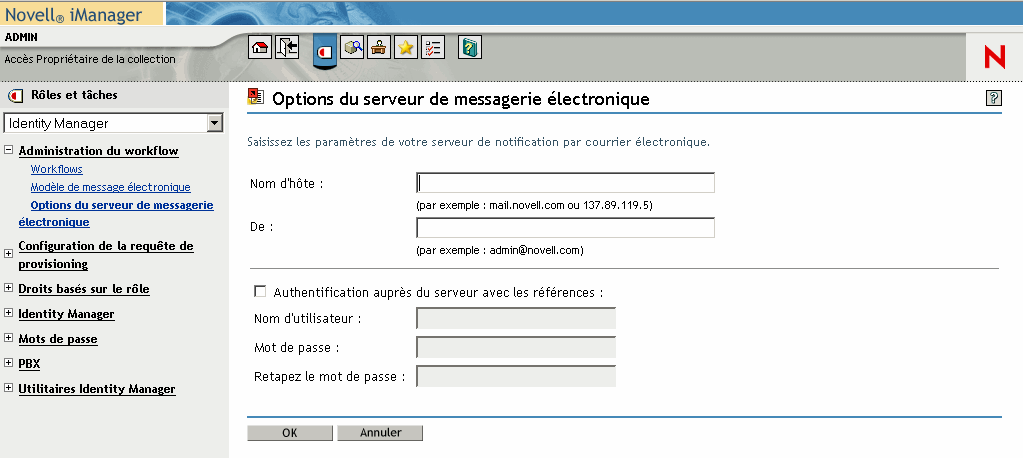Open the Preferences checklist icon
This screenshot has width=1023, height=458.
pyautogui.click(x=432, y=48)
